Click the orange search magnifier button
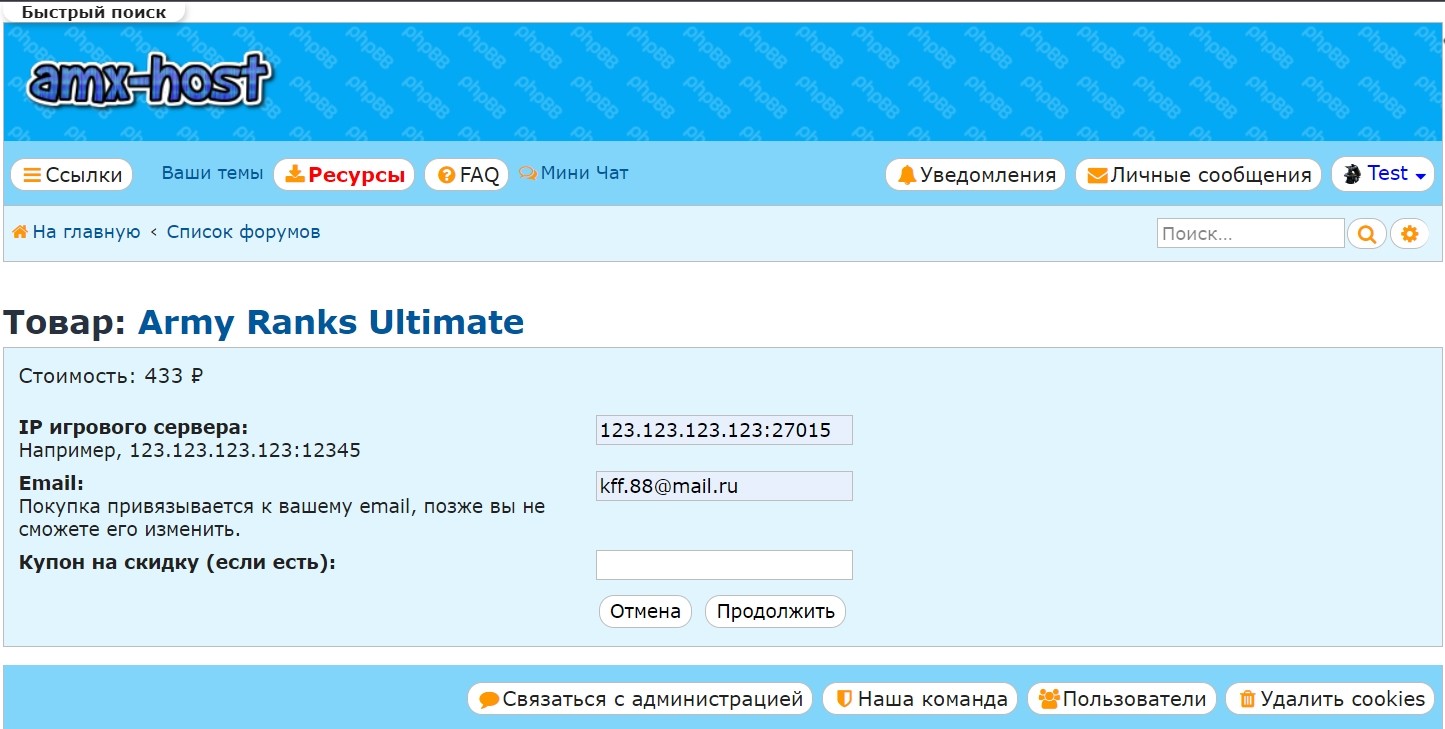This screenshot has width=1445, height=729. pyautogui.click(x=1367, y=234)
